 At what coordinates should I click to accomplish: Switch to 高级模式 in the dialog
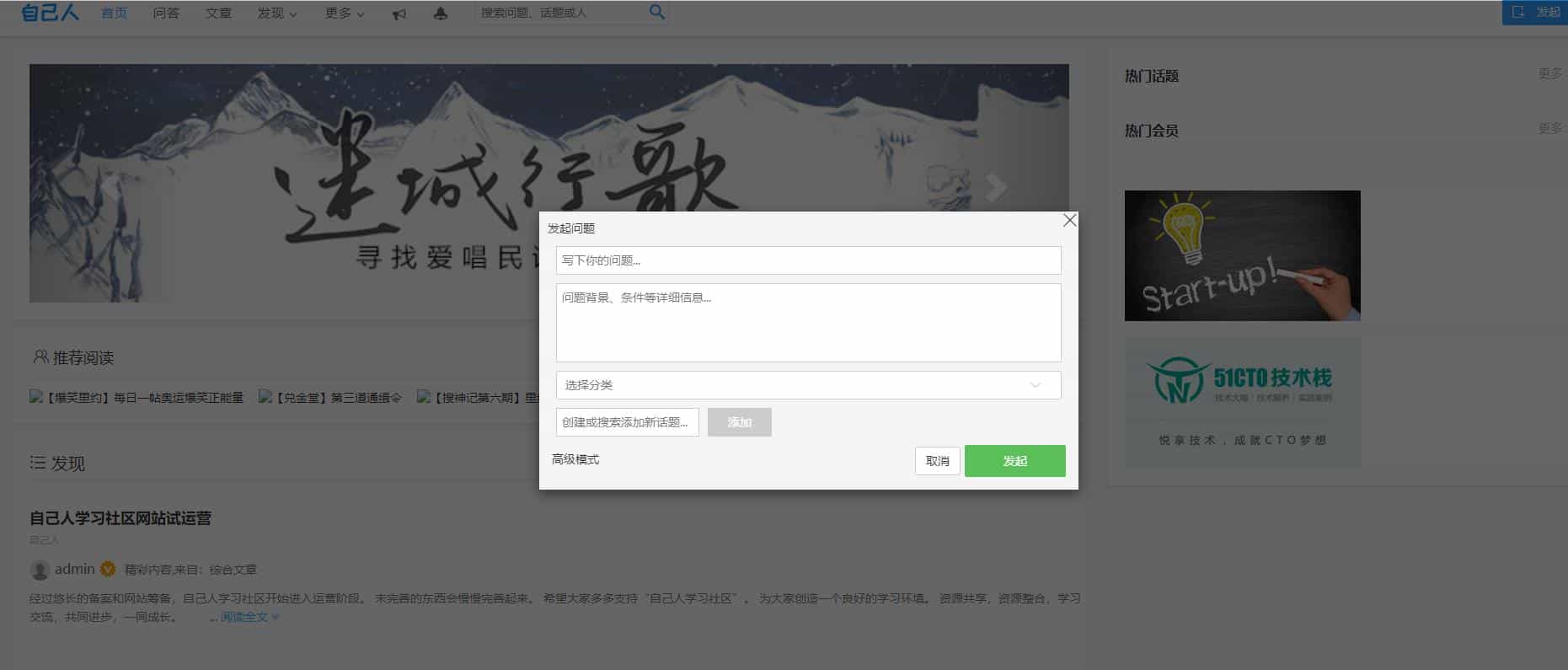tap(575, 459)
